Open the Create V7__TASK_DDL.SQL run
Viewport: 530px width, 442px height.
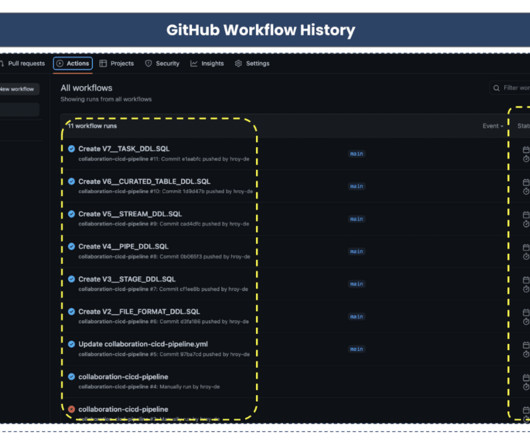pyautogui.click(x=124, y=149)
